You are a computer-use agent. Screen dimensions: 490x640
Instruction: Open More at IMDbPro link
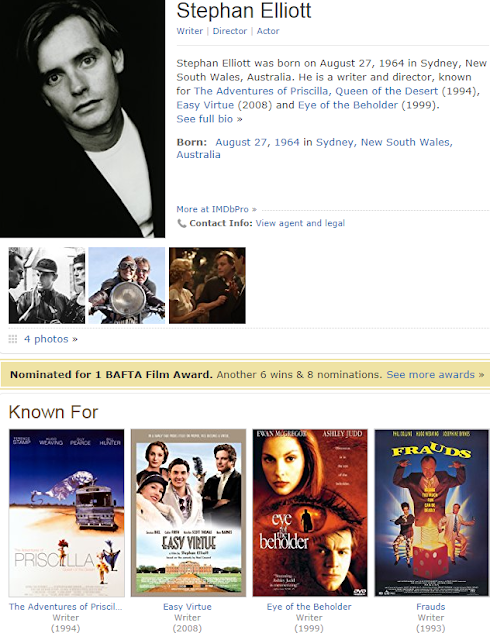[216, 209]
